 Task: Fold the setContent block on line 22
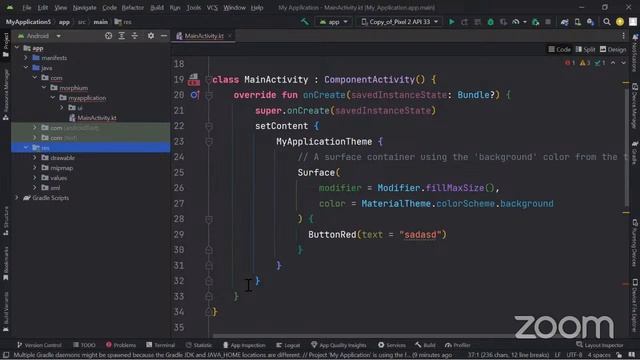[x=209, y=126]
